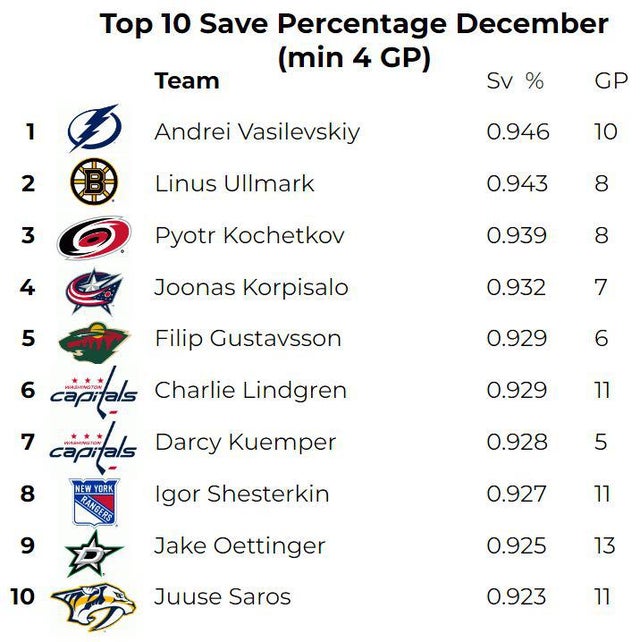This screenshot has height=642, width=640.
Task: Open the Columbus Blue Jackets logo
Action: (93, 289)
